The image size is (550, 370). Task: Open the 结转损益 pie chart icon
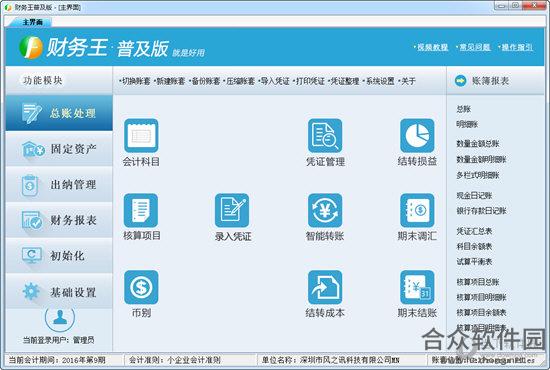[417, 135]
